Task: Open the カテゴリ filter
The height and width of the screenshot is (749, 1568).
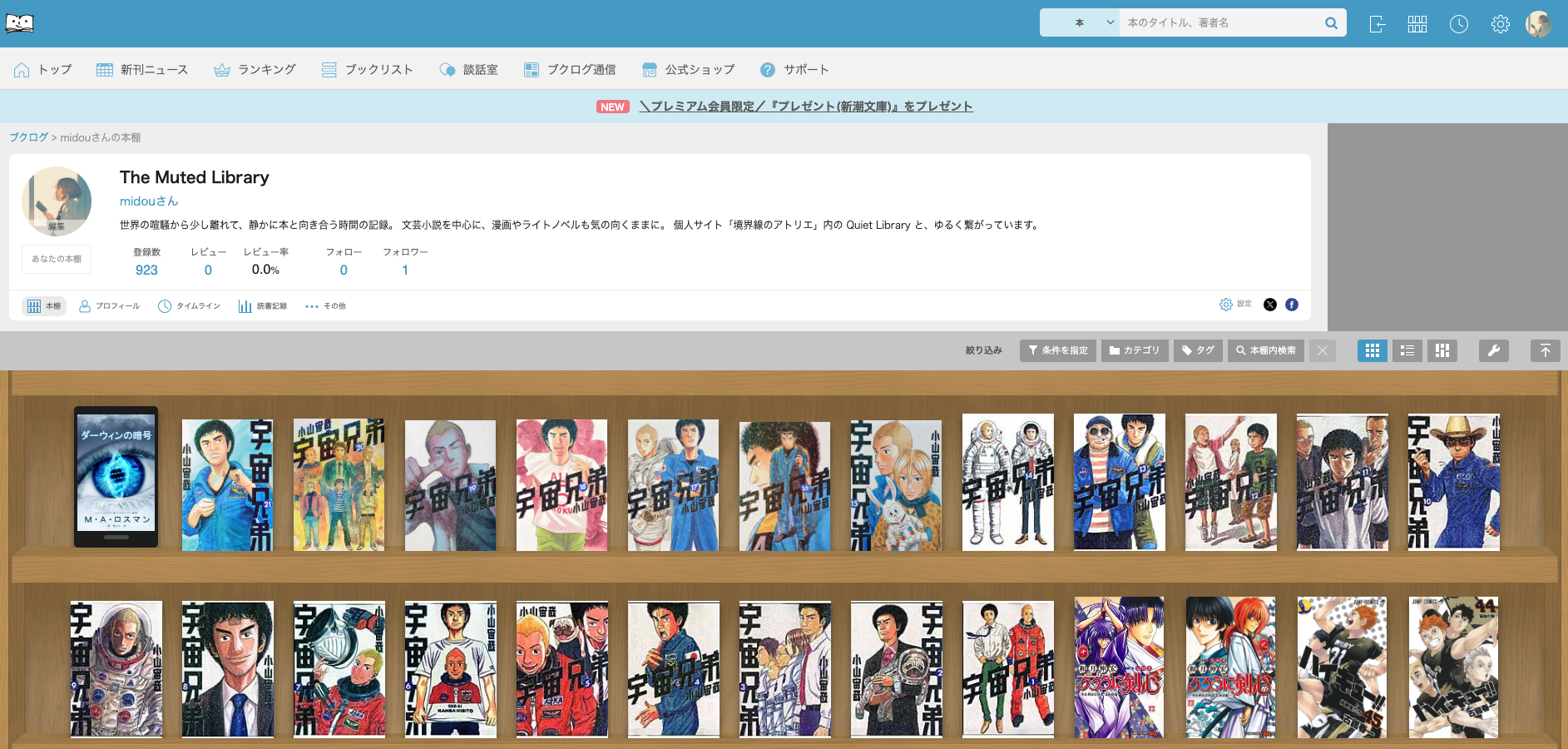Action: point(1135,350)
